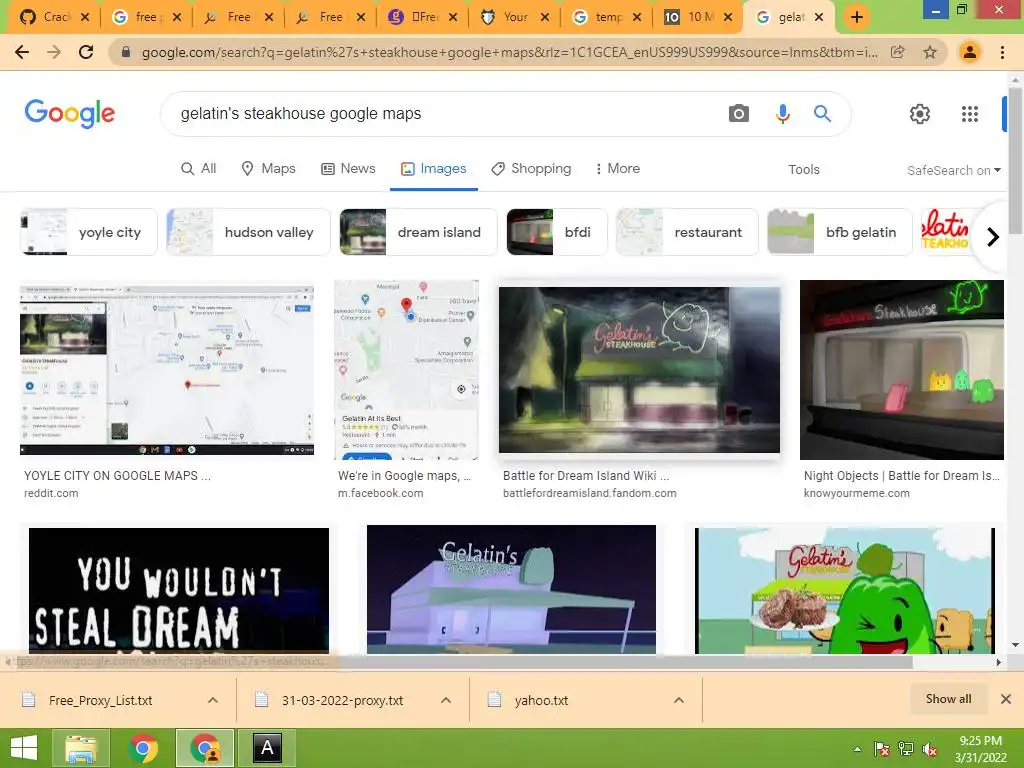Open You Wouldn't Steal Dream image
Viewport: 1024px width, 768px height.
179,590
